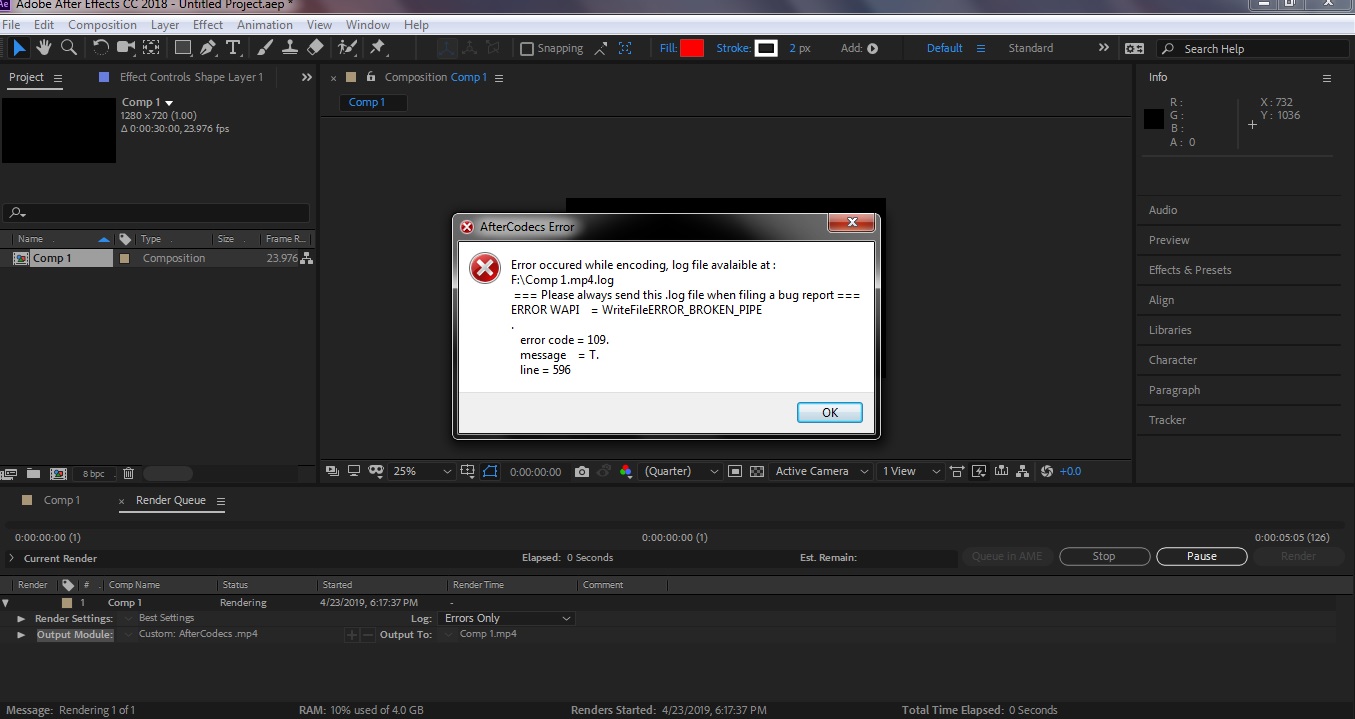Open the Active Camera dropdown
The width and height of the screenshot is (1355, 719).
pos(822,471)
